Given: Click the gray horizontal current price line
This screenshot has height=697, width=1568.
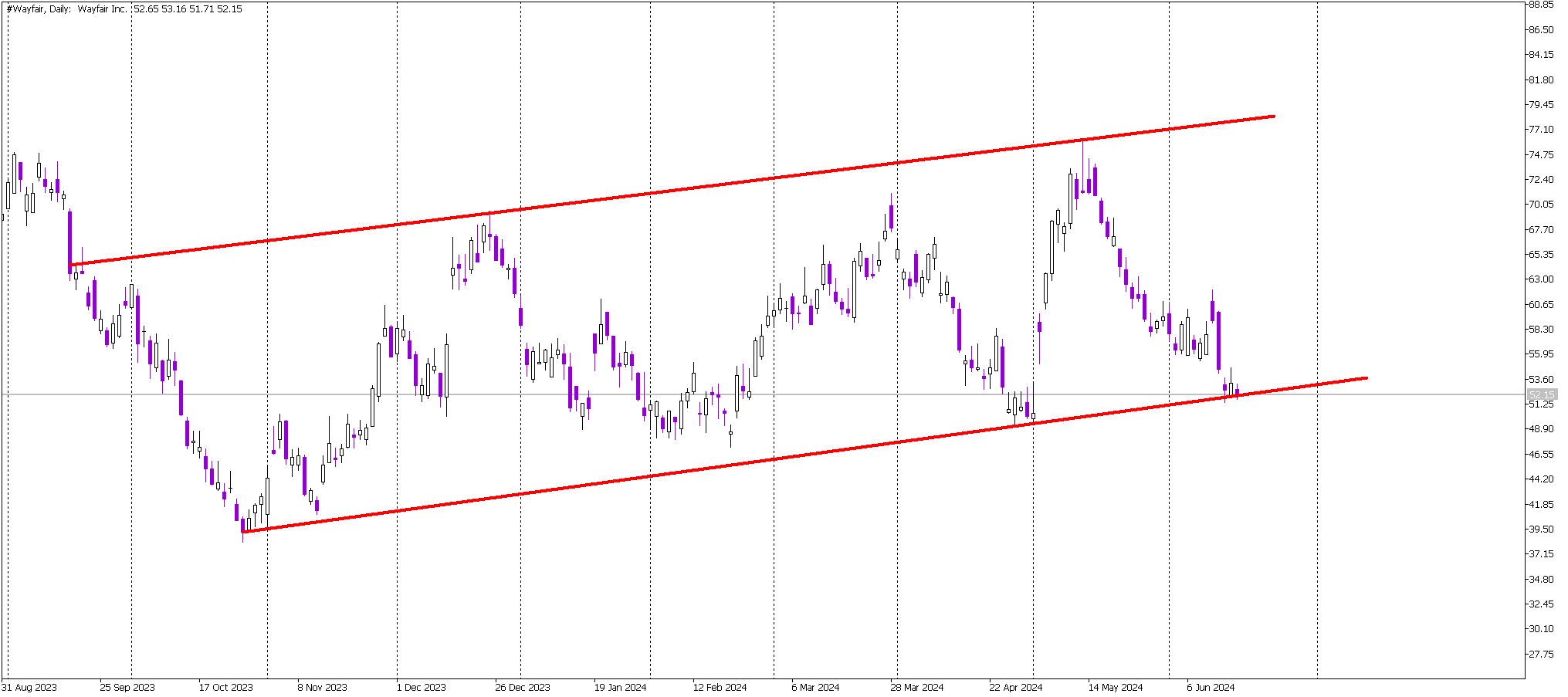Looking at the screenshot, I should pos(763,394).
